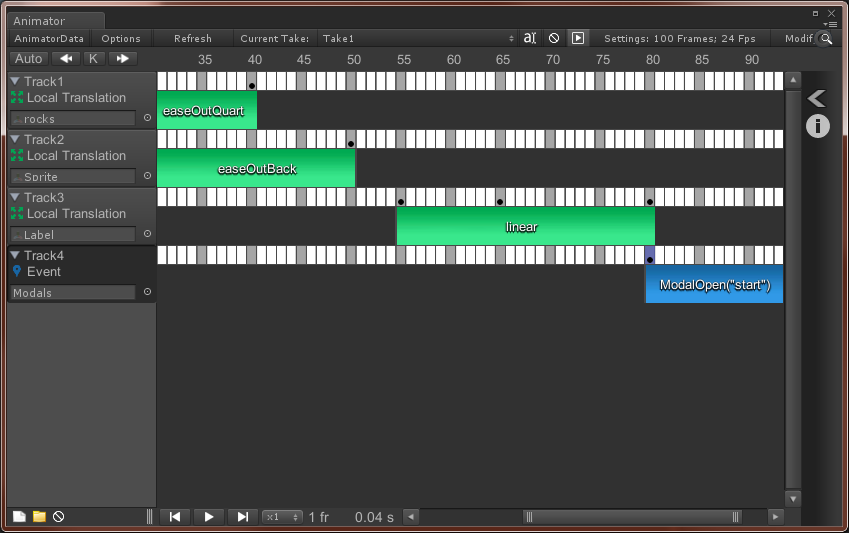Select the easeOutQuart clip on Track1
849x533 pixels.
point(207,110)
